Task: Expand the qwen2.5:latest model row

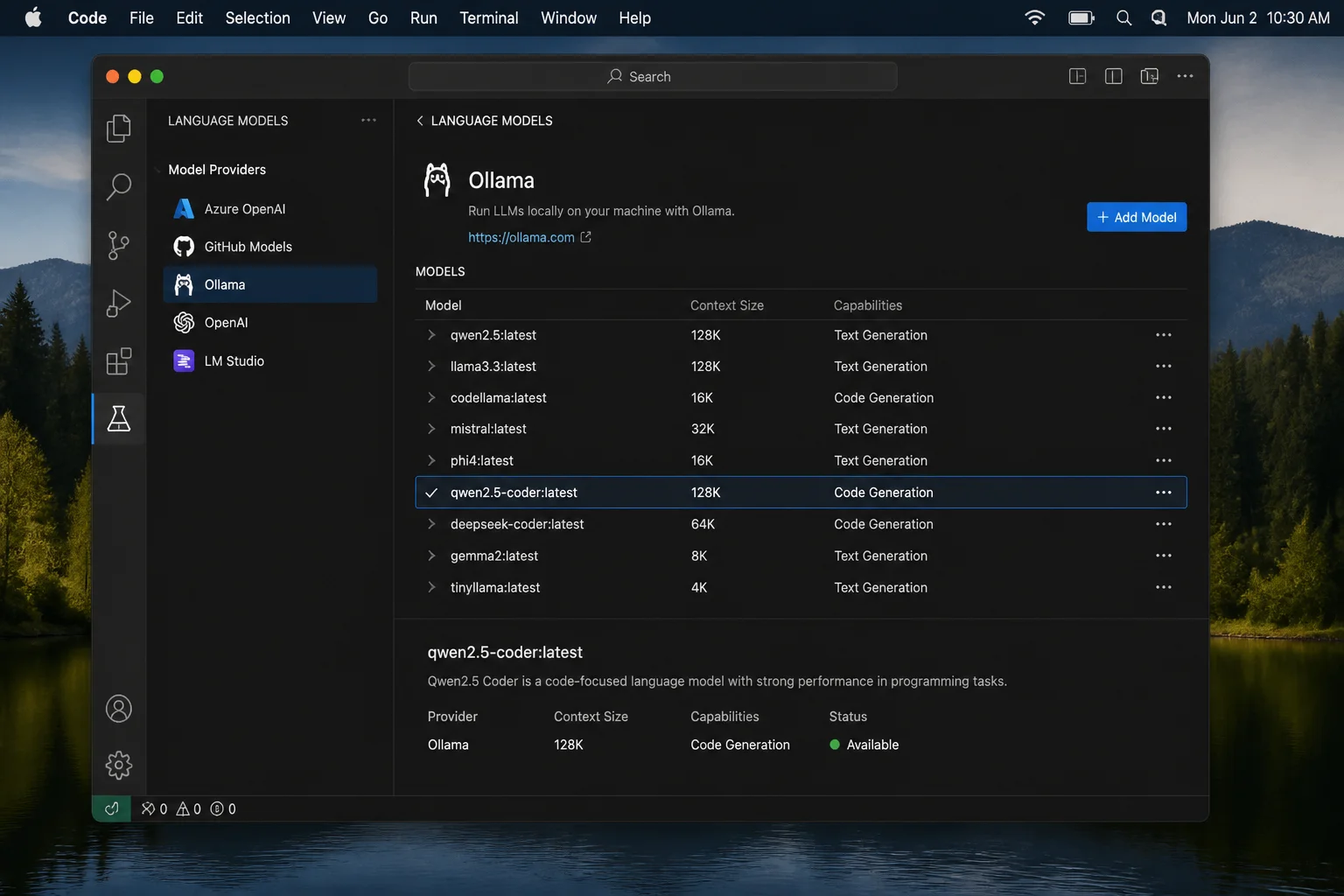Action: (431, 335)
